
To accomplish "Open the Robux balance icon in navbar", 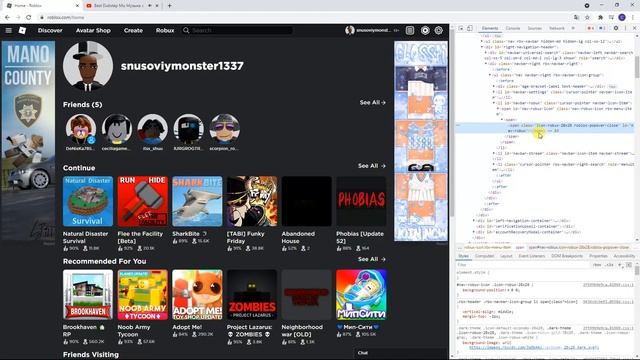I will [x=425, y=30].
